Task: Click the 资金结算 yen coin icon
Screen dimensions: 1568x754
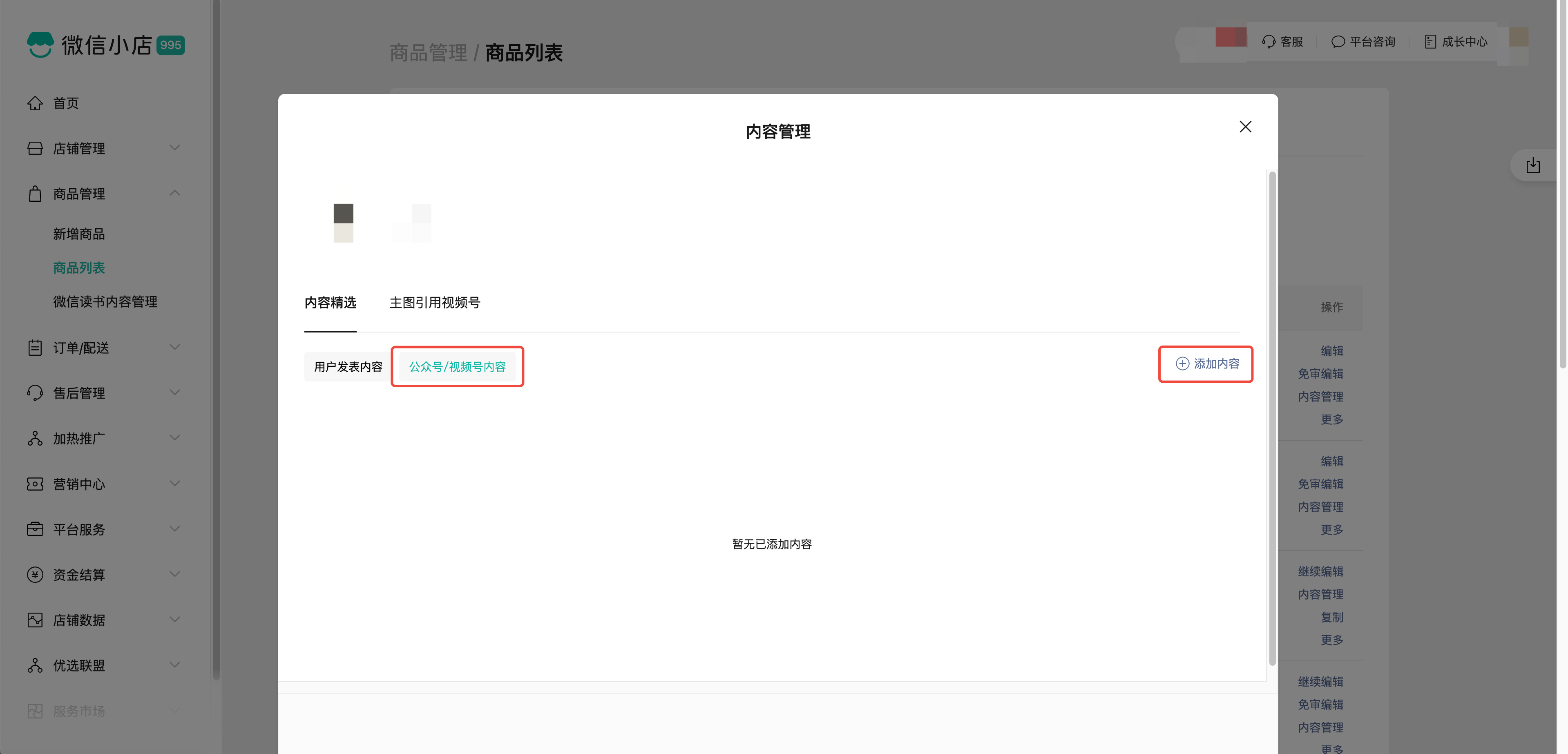Action: tap(35, 575)
